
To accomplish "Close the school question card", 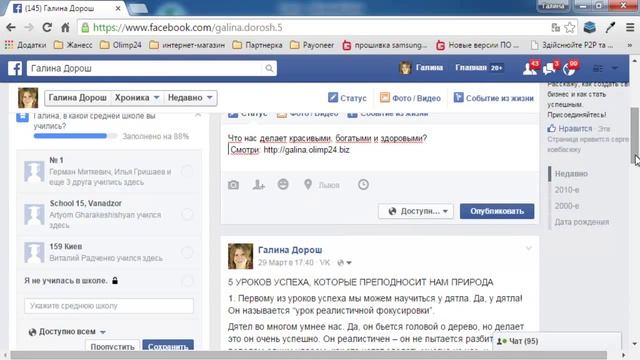I will (x=198, y=115).
